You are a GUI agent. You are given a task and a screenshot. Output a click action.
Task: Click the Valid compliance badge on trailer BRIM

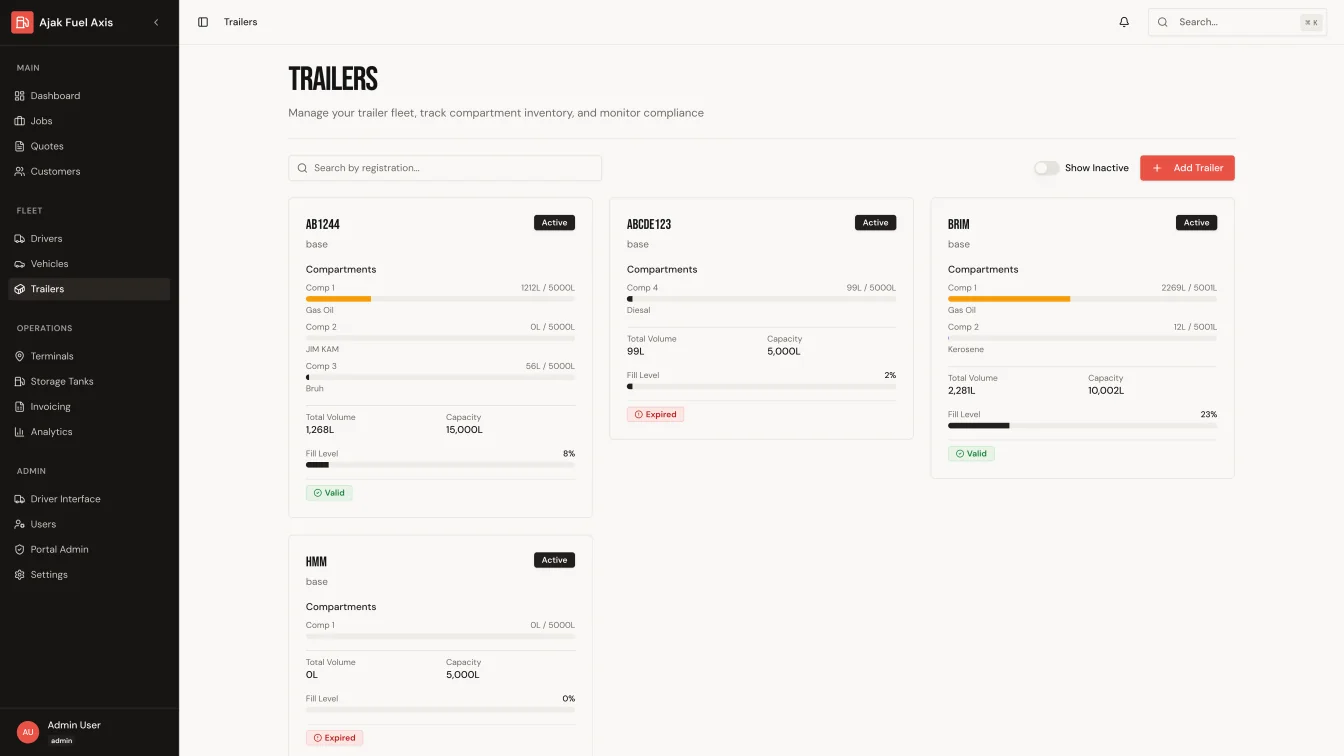pos(971,453)
